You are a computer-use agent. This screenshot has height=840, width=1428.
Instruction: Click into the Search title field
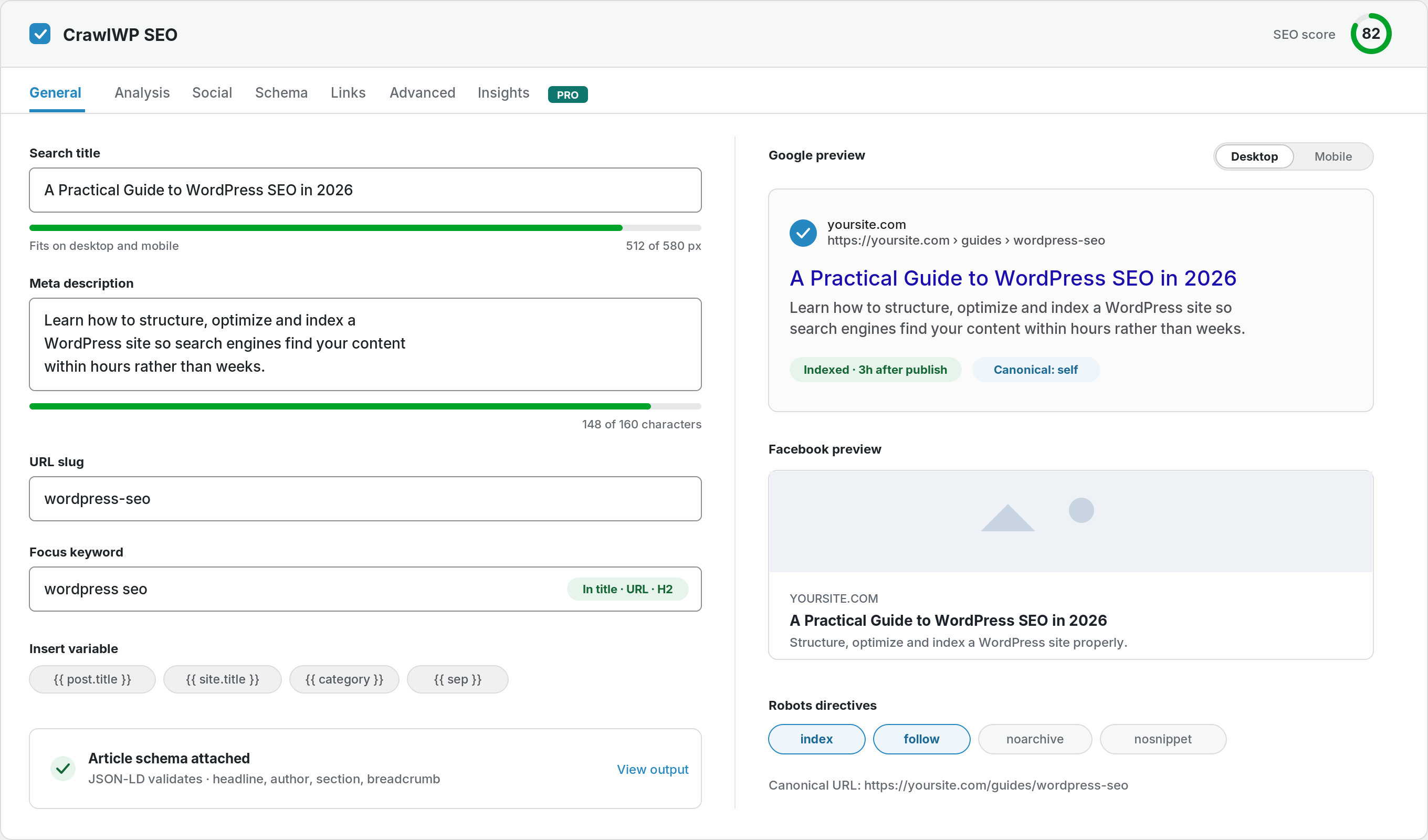pos(365,190)
